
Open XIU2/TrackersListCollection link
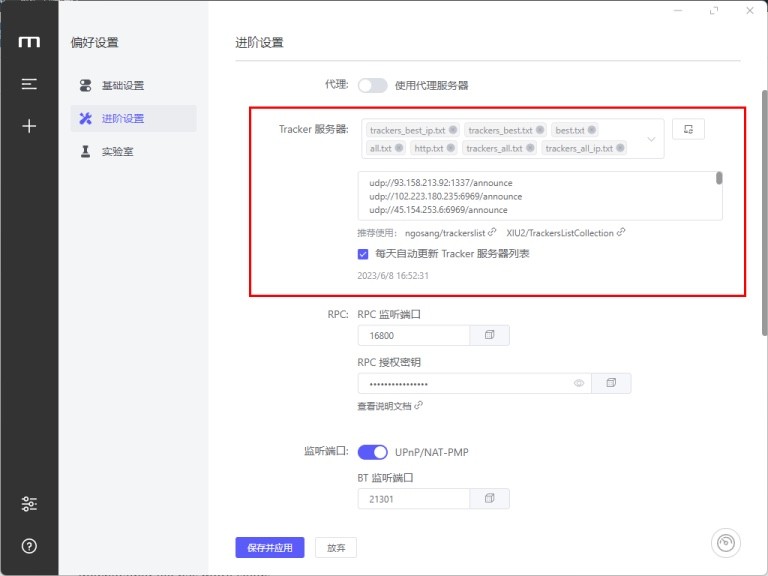tap(565, 233)
